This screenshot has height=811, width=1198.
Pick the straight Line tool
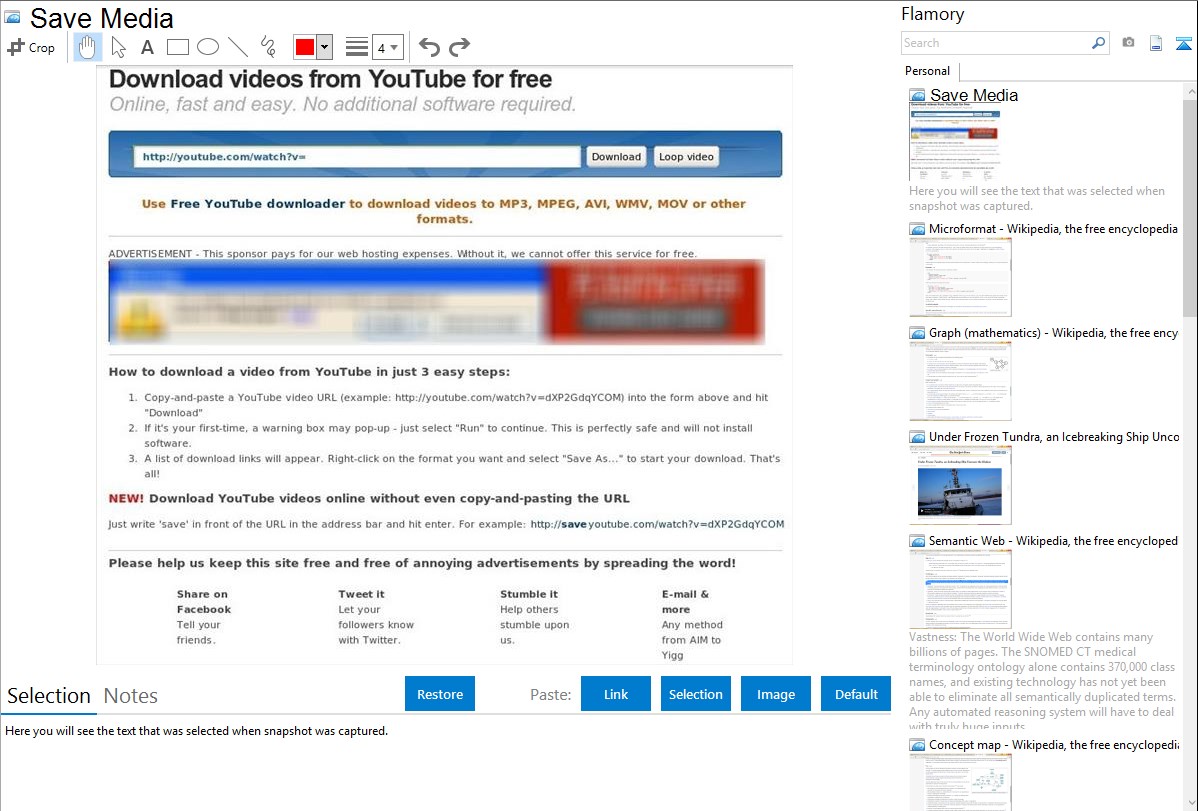pos(238,47)
